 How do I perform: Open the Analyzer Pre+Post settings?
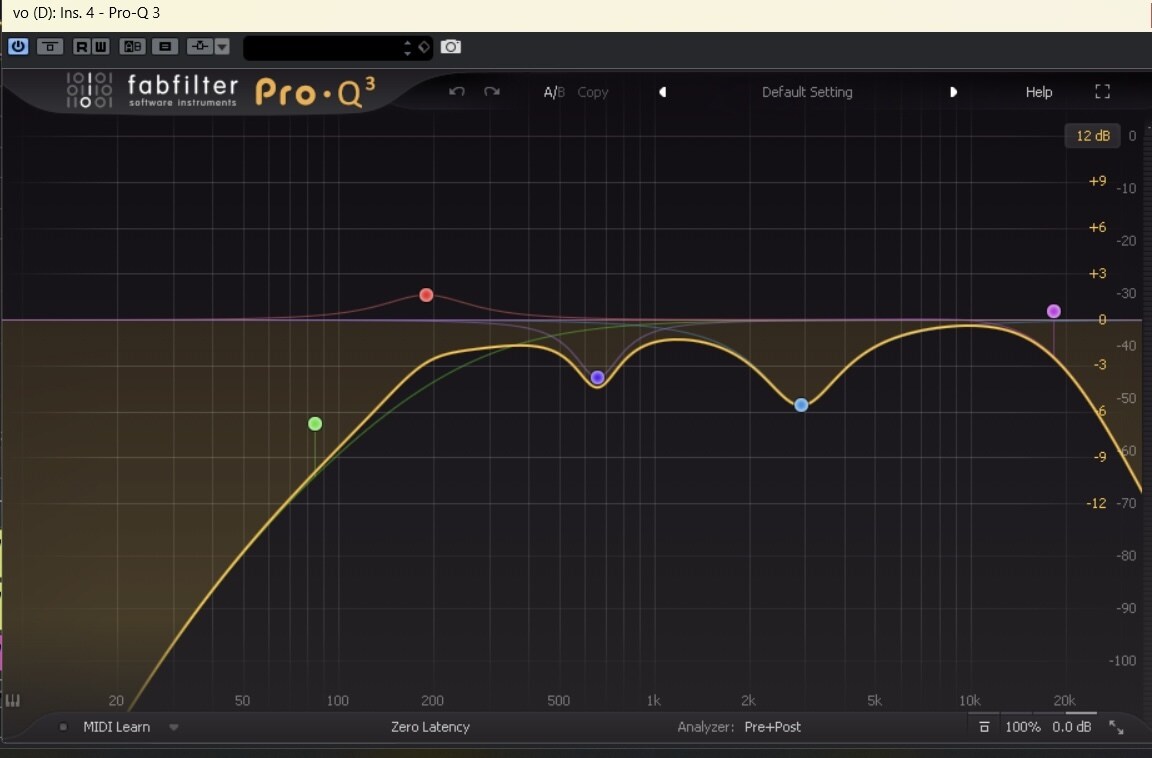point(739,727)
